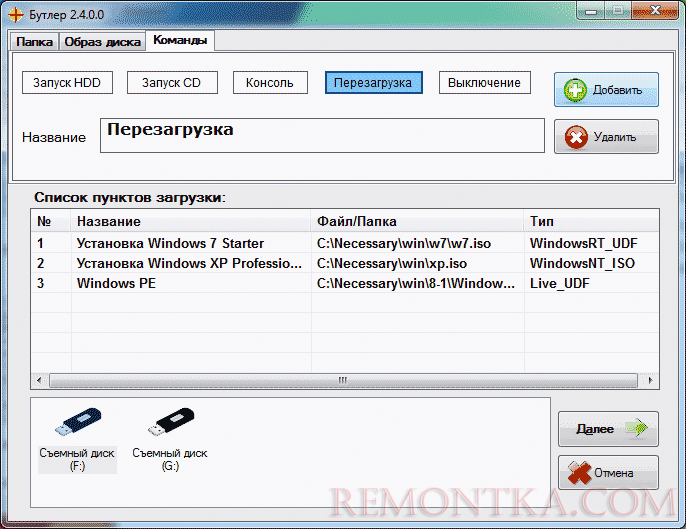Click the green plus Добавить icon

point(575,90)
